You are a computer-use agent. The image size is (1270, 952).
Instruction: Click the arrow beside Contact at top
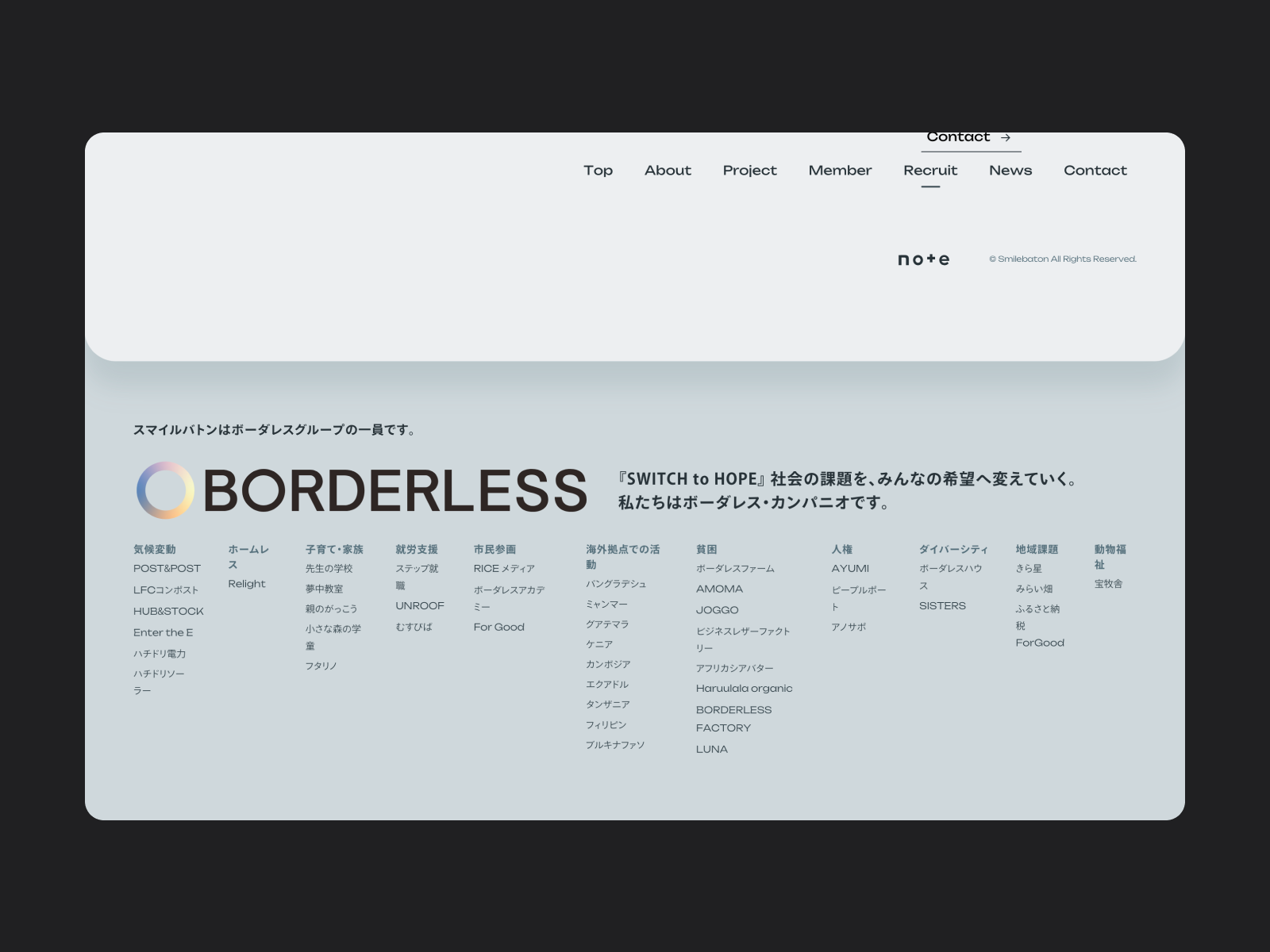(x=1006, y=138)
